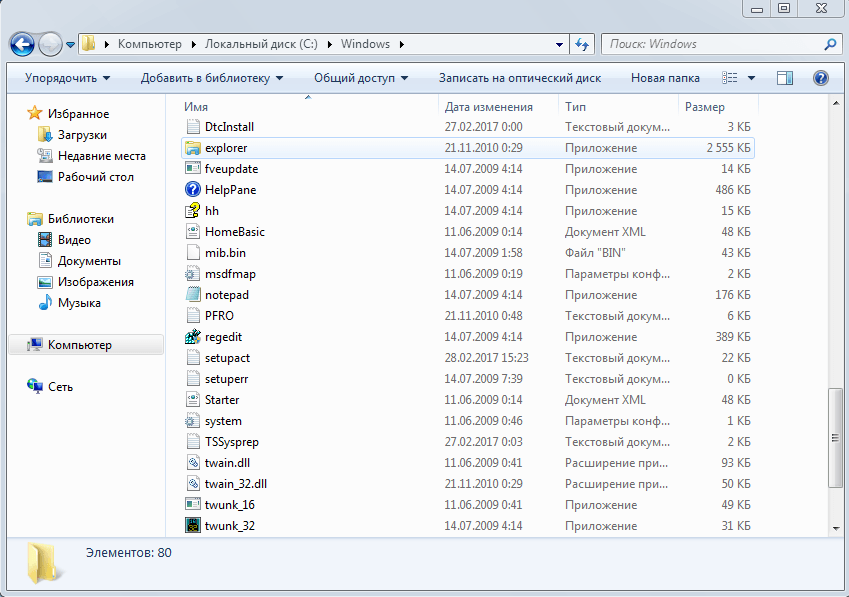
Task: Select Сеть in the navigation pane
Action: click(x=60, y=386)
